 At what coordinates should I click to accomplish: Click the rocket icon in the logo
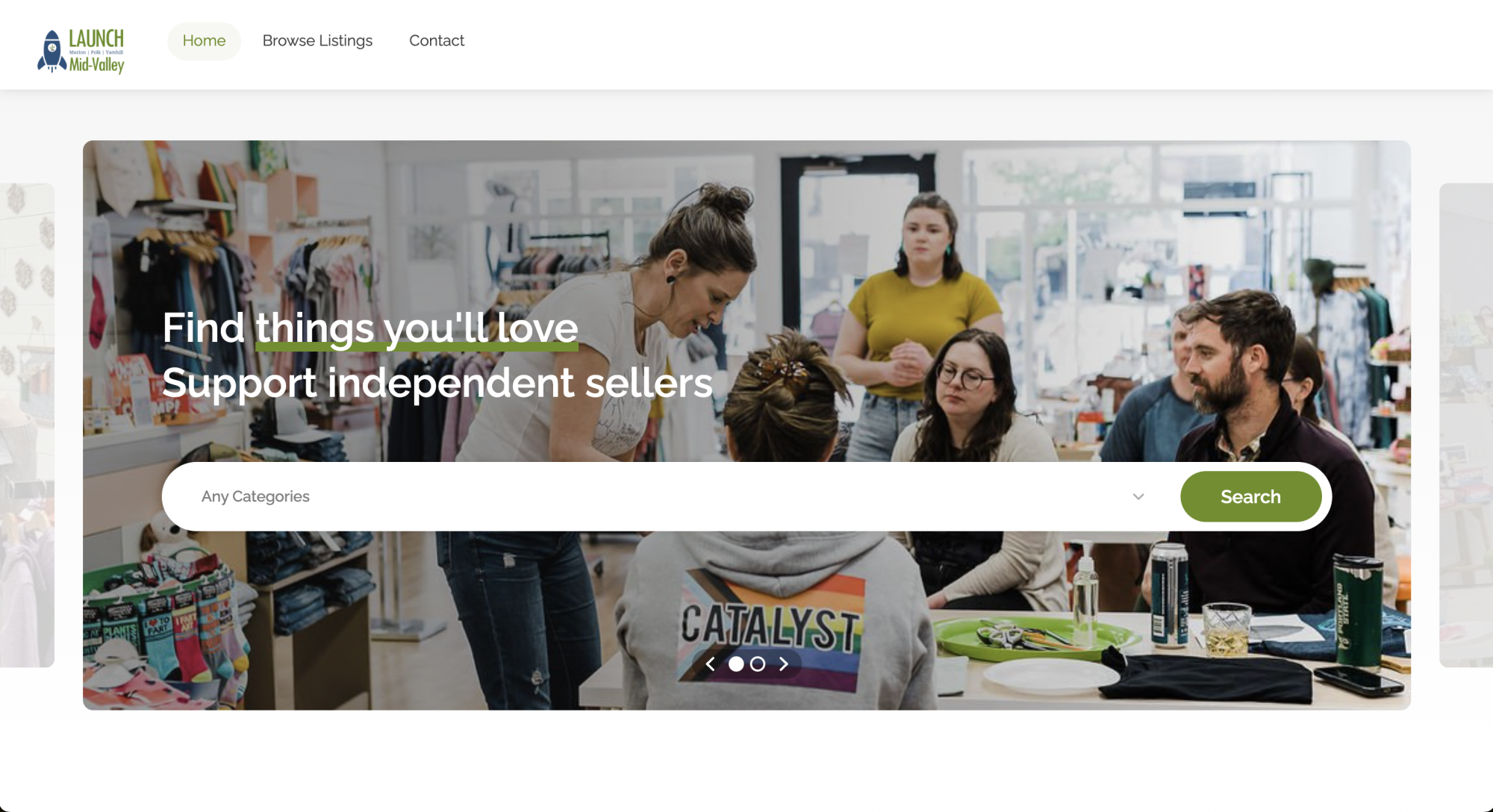tap(52, 51)
